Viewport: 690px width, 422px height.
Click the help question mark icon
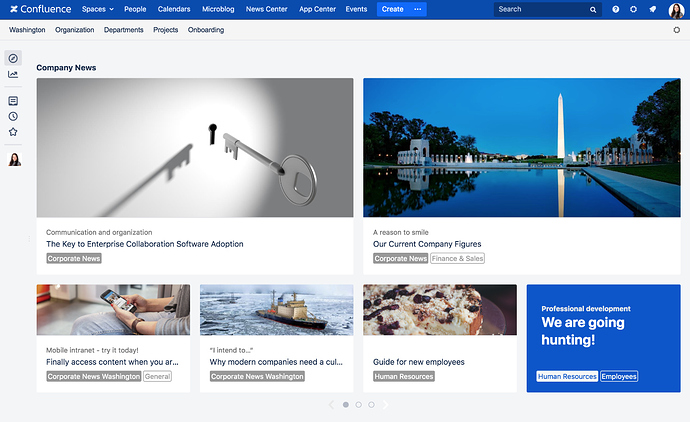tap(615, 9)
